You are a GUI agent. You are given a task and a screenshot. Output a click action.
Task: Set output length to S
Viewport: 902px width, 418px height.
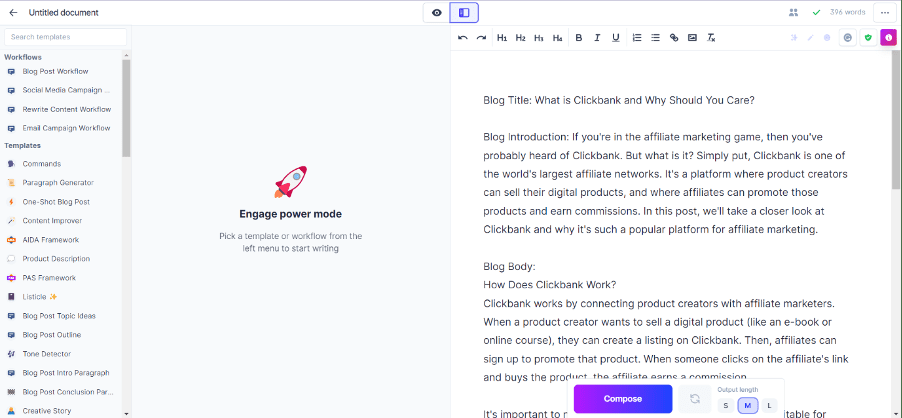click(x=725, y=406)
